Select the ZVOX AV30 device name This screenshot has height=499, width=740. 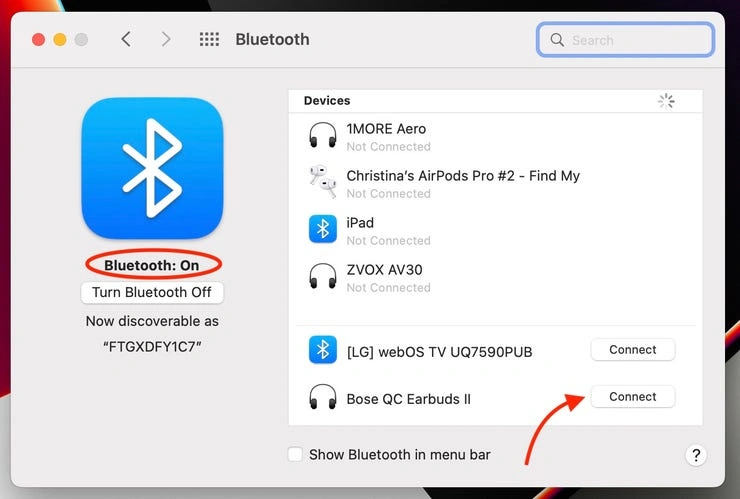click(x=385, y=270)
